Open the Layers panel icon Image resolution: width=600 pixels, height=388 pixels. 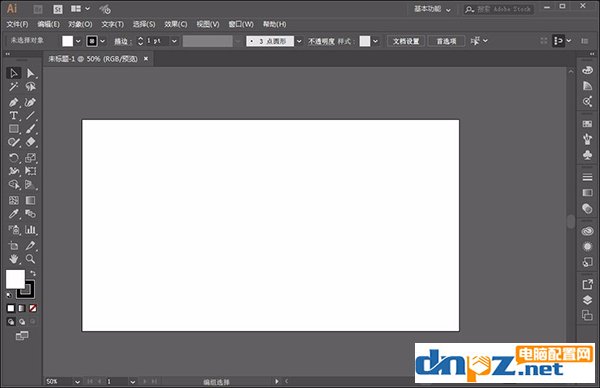(x=587, y=300)
